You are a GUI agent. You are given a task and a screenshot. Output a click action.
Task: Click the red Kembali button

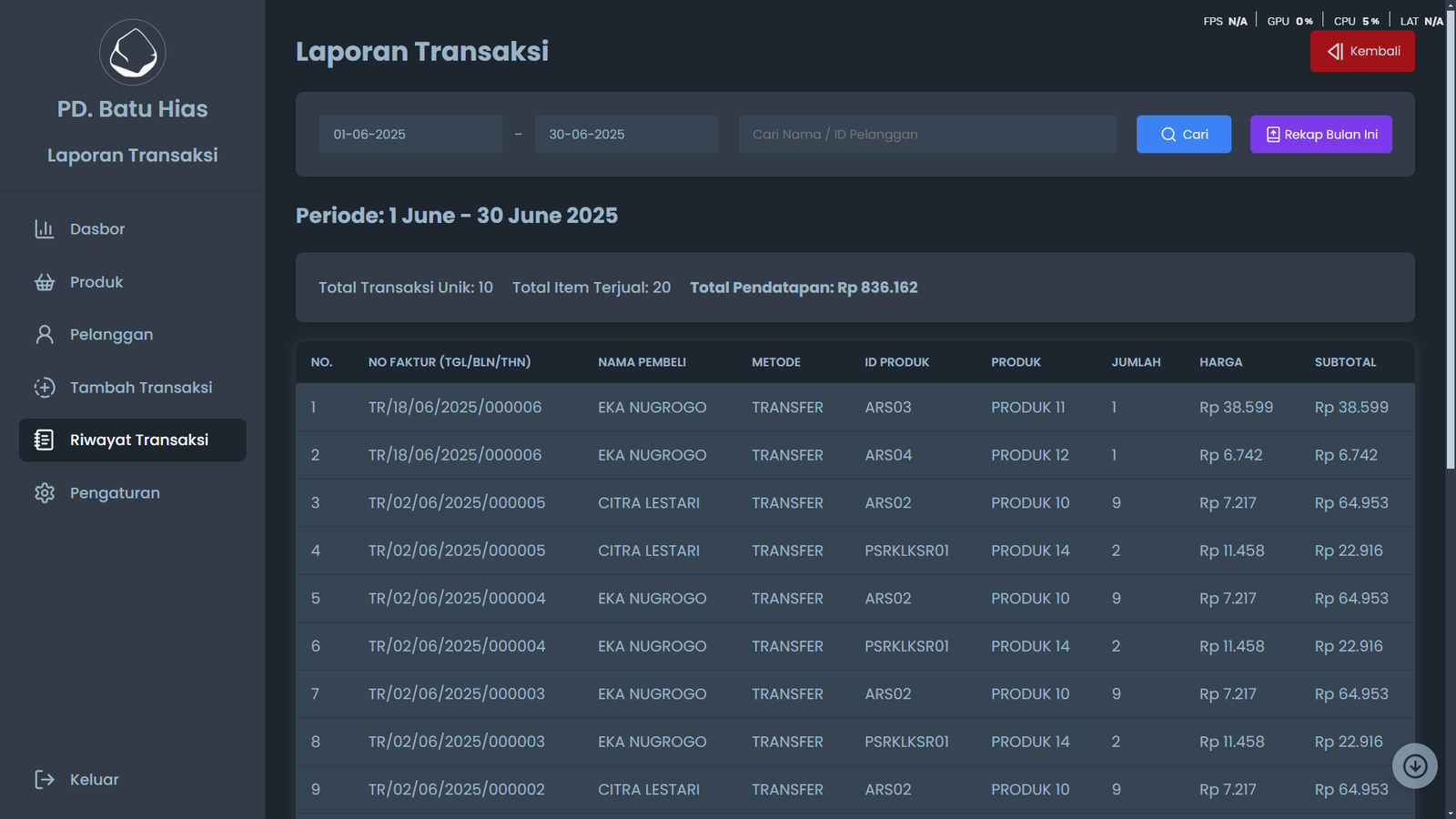pyautogui.click(x=1362, y=52)
